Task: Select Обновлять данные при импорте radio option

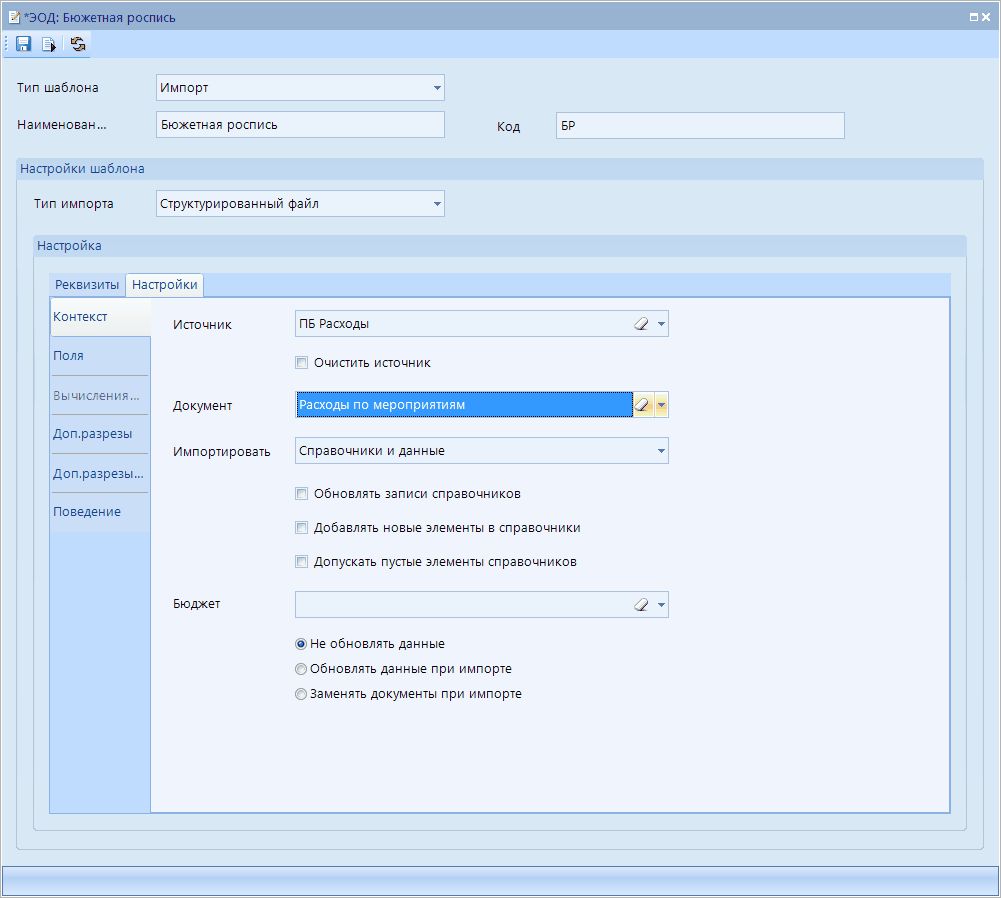Action: coord(301,669)
